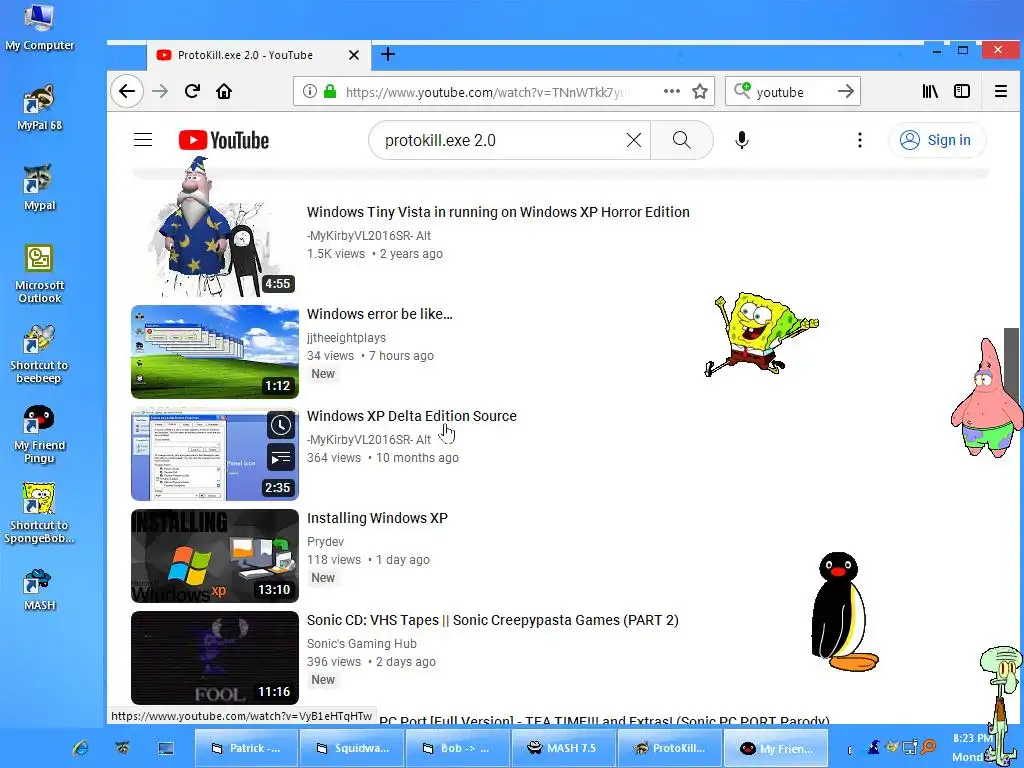Open the wizard thumbnail with 4:55 duration
The height and width of the screenshot is (768, 1024).
click(x=215, y=250)
